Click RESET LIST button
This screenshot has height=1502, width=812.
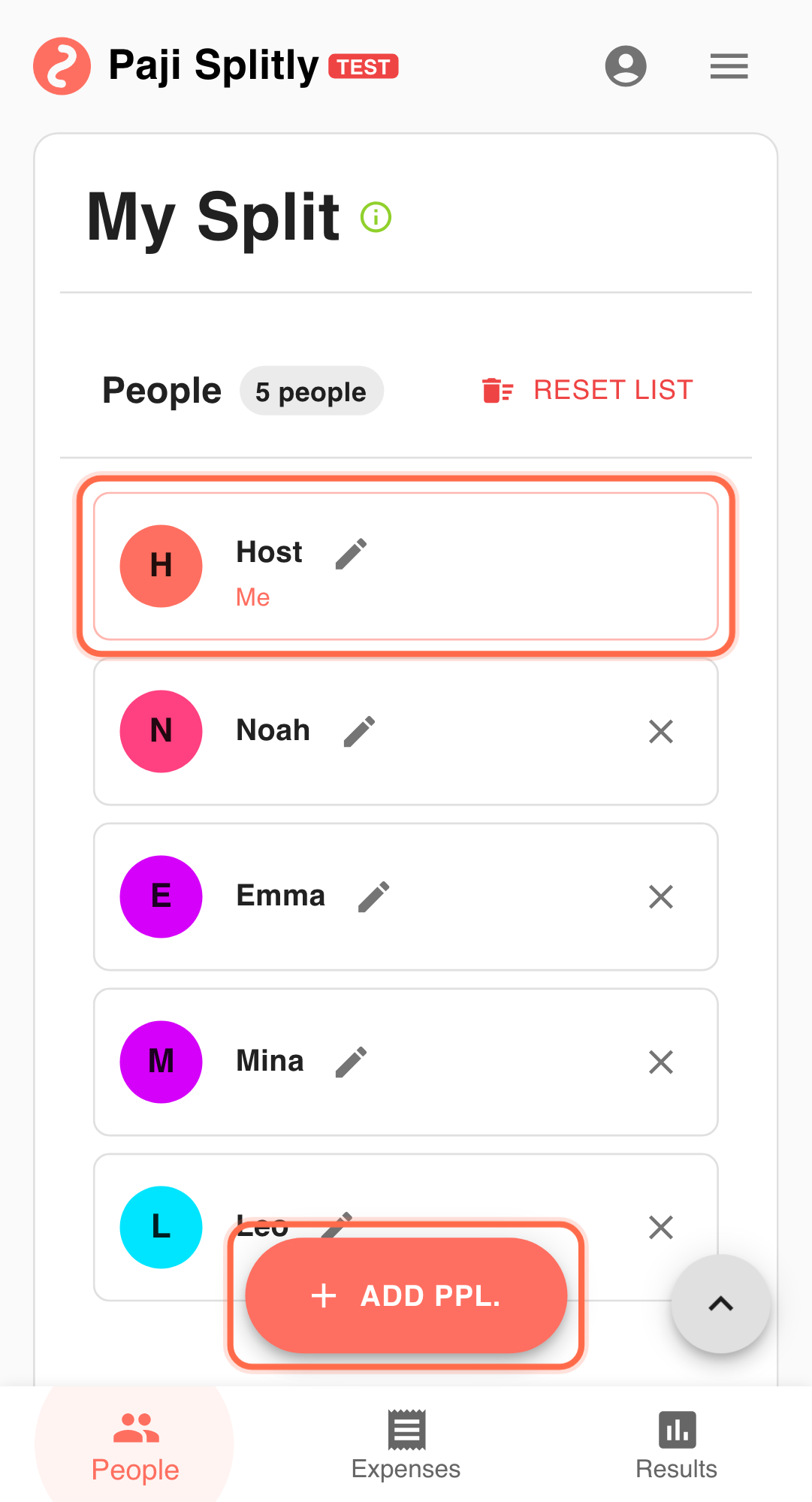(x=587, y=391)
